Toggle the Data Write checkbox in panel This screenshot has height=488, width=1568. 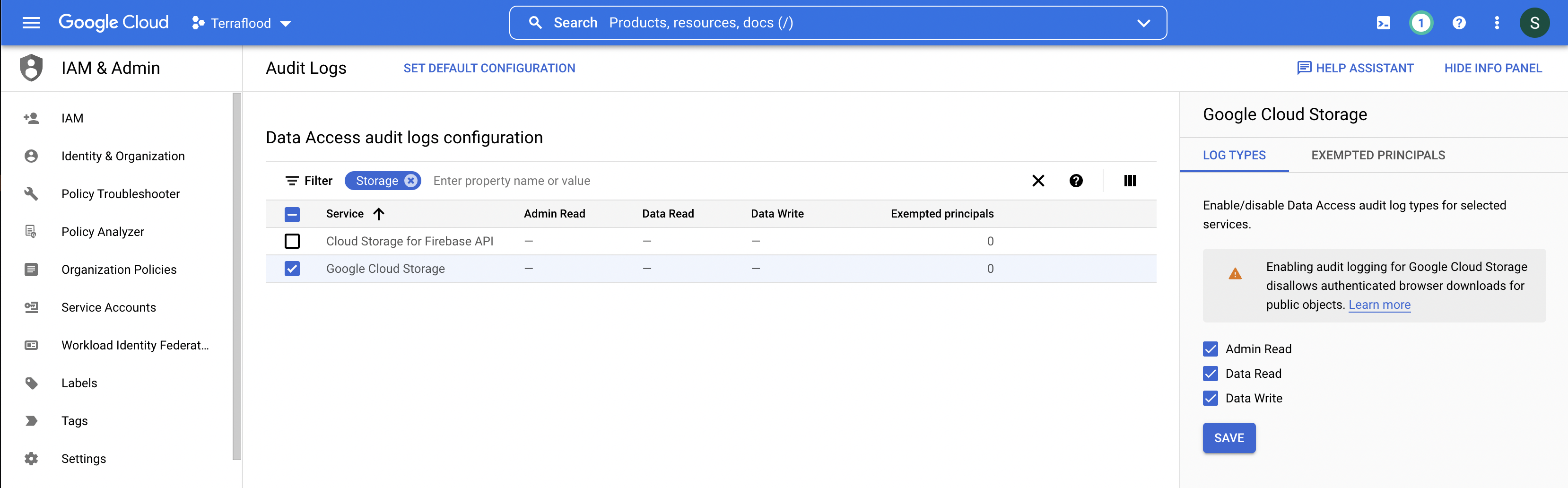point(1210,399)
